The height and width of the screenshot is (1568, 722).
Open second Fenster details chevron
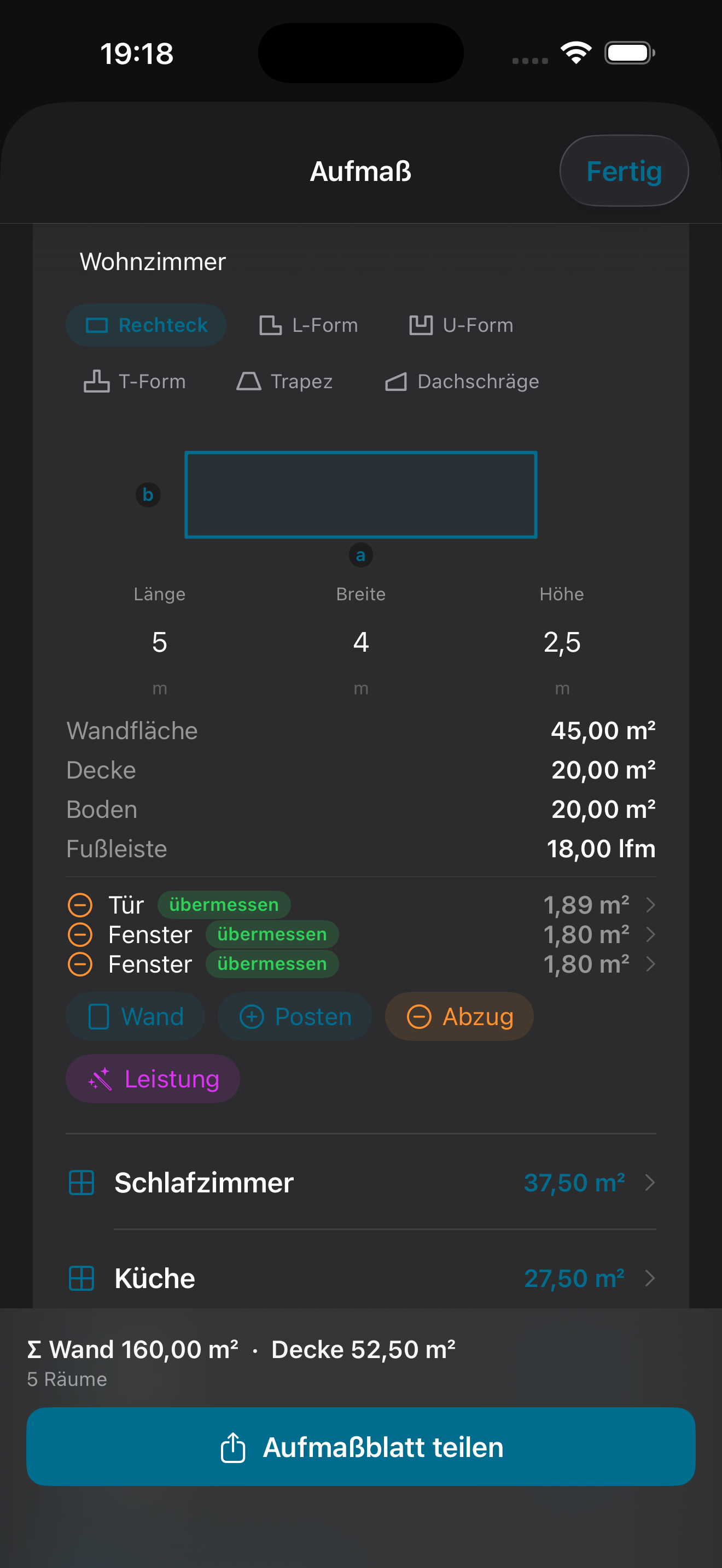coord(650,964)
